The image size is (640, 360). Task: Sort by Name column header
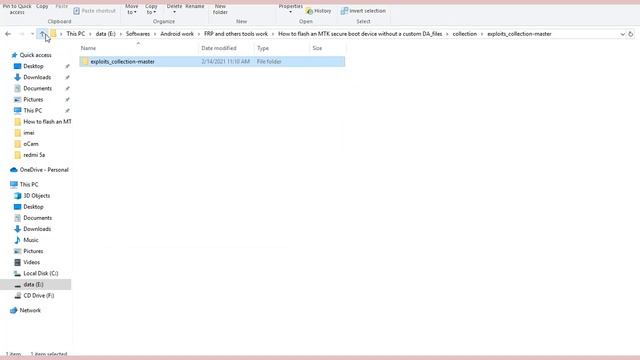(x=88, y=48)
